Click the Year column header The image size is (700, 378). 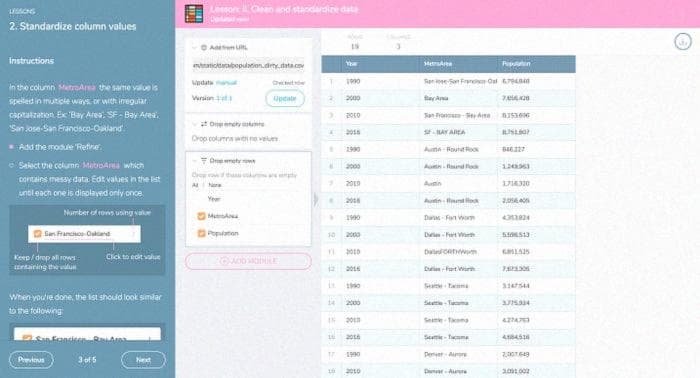point(352,64)
